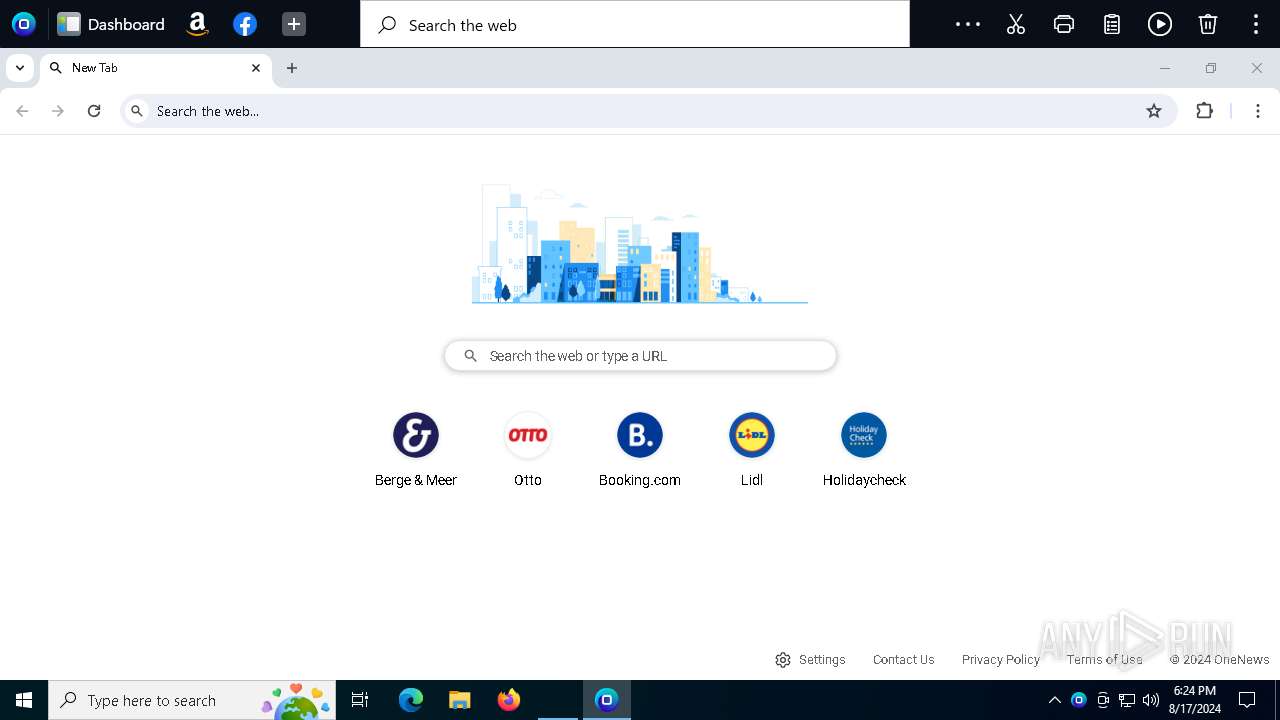Click the taskbar Type here to search box
Screen dimensions: 1280x720
click(192, 700)
